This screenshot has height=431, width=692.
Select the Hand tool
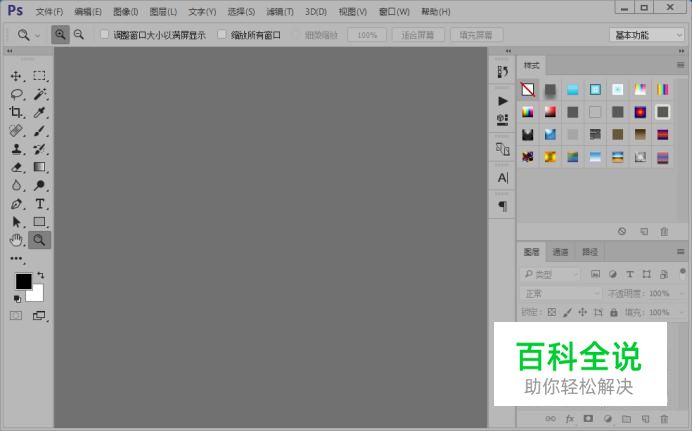(16, 240)
